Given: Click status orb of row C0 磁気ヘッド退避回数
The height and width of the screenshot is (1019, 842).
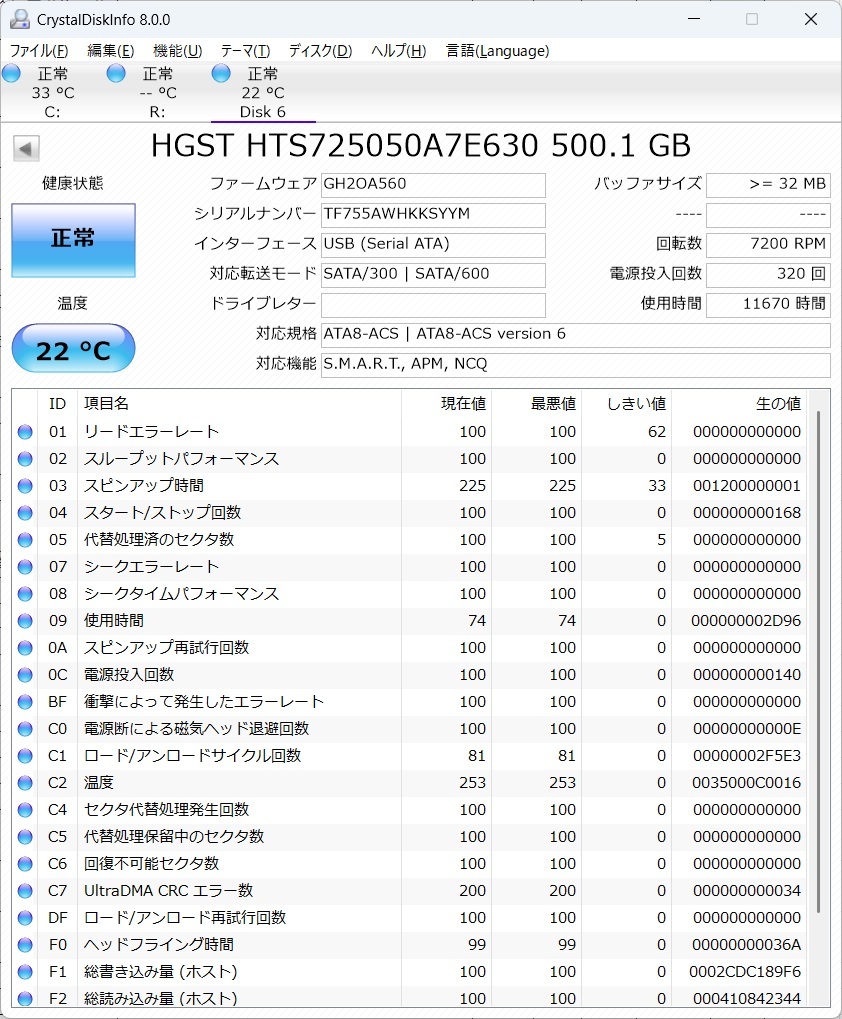Looking at the screenshot, I should click(25, 729).
